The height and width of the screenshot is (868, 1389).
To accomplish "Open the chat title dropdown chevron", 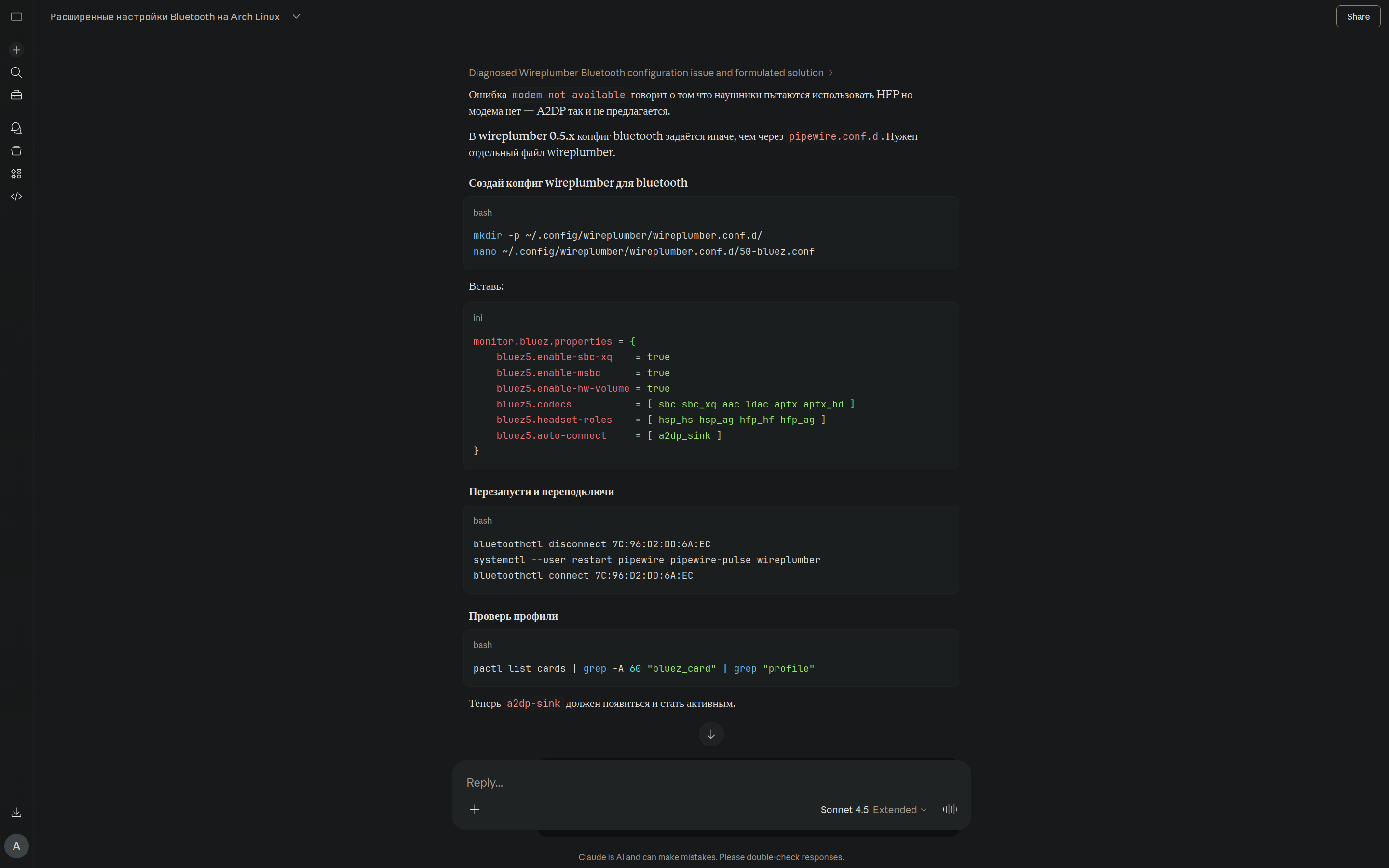I will [296, 17].
